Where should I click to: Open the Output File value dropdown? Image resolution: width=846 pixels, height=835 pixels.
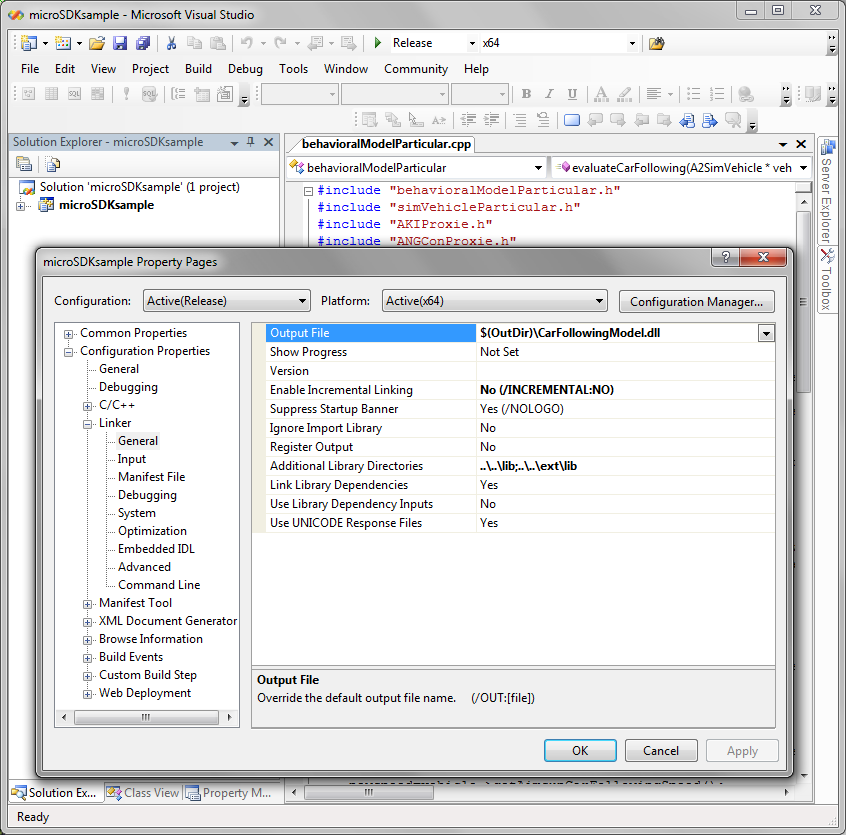tap(766, 333)
